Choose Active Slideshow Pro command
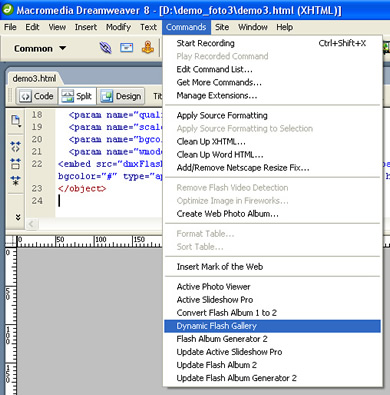 (273, 300)
